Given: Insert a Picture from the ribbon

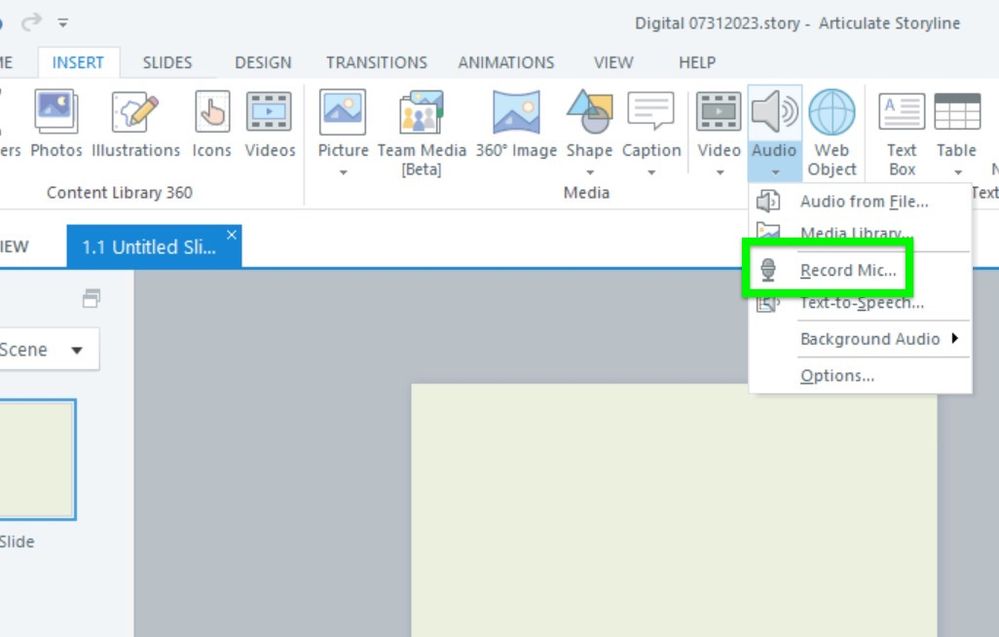Looking at the screenshot, I should [x=343, y=124].
